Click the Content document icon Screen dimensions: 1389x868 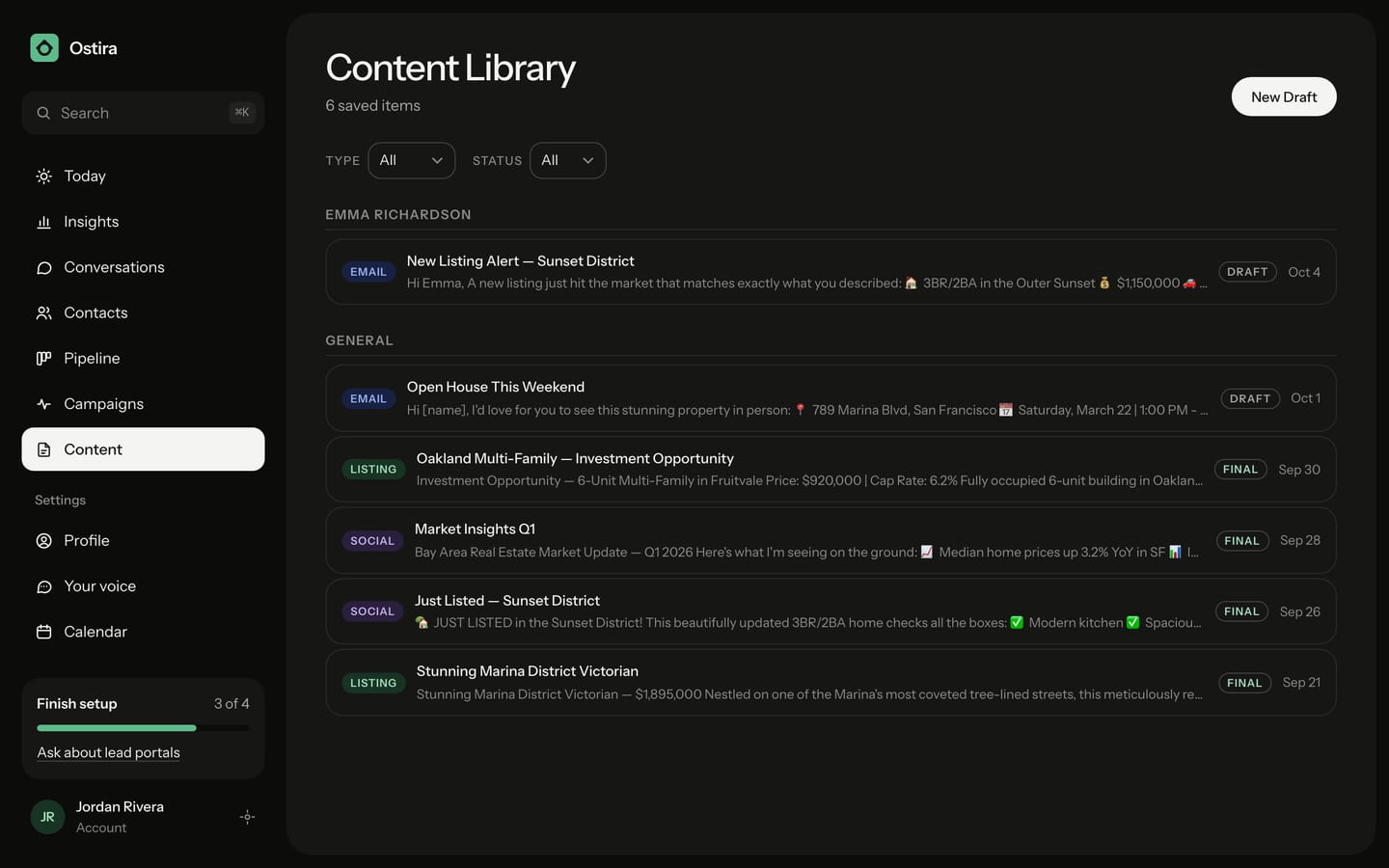[x=43, y=449]
